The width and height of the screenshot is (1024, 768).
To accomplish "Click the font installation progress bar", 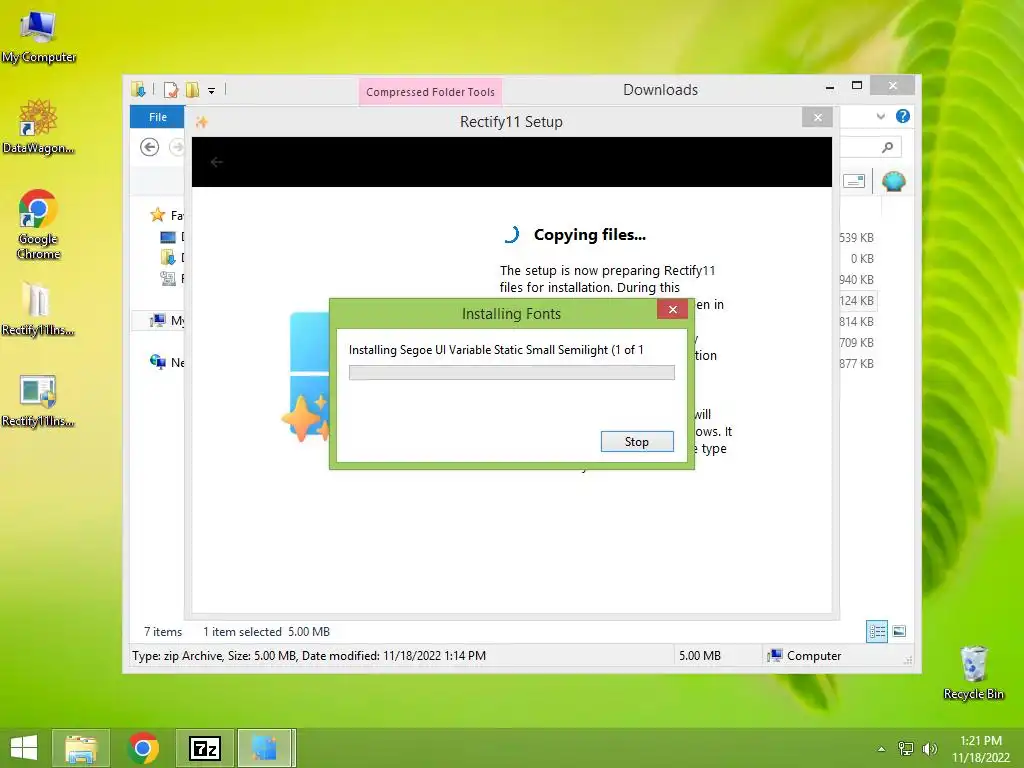I will (511, 372).
